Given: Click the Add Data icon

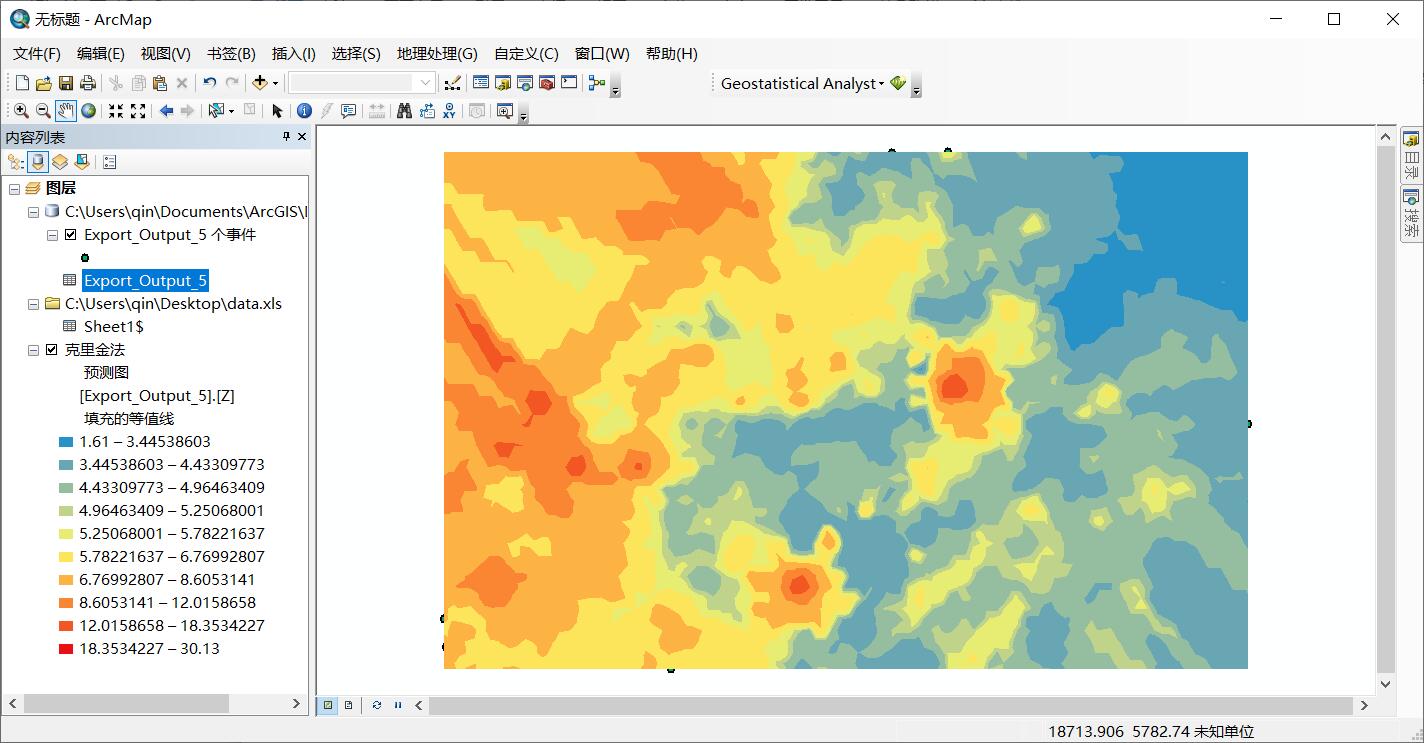Looking at the screenshot, I should pos(261,83).
